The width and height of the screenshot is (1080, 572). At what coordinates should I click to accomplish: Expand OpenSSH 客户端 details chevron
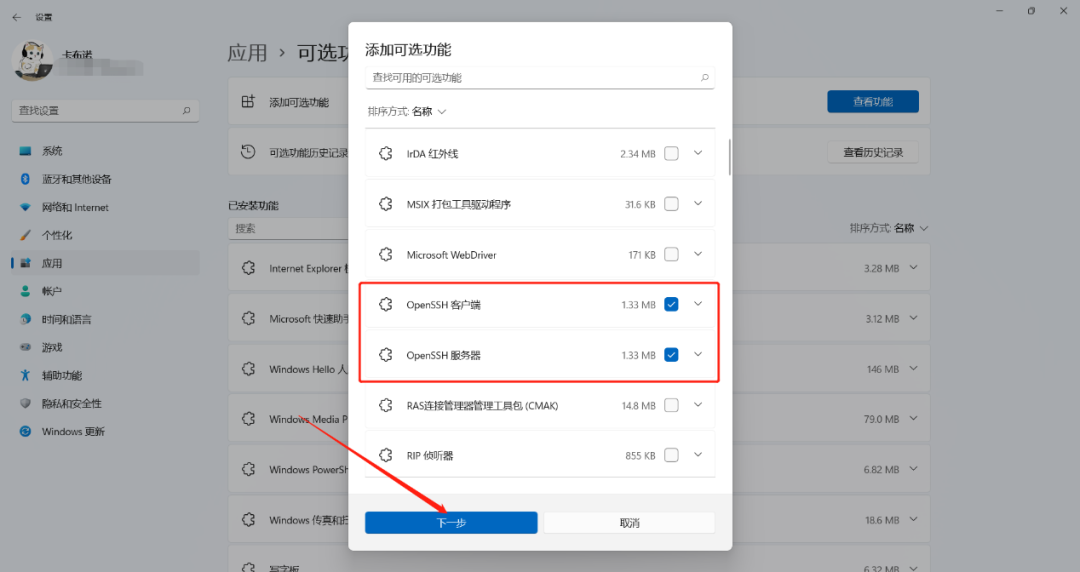(x=698, y=304)
